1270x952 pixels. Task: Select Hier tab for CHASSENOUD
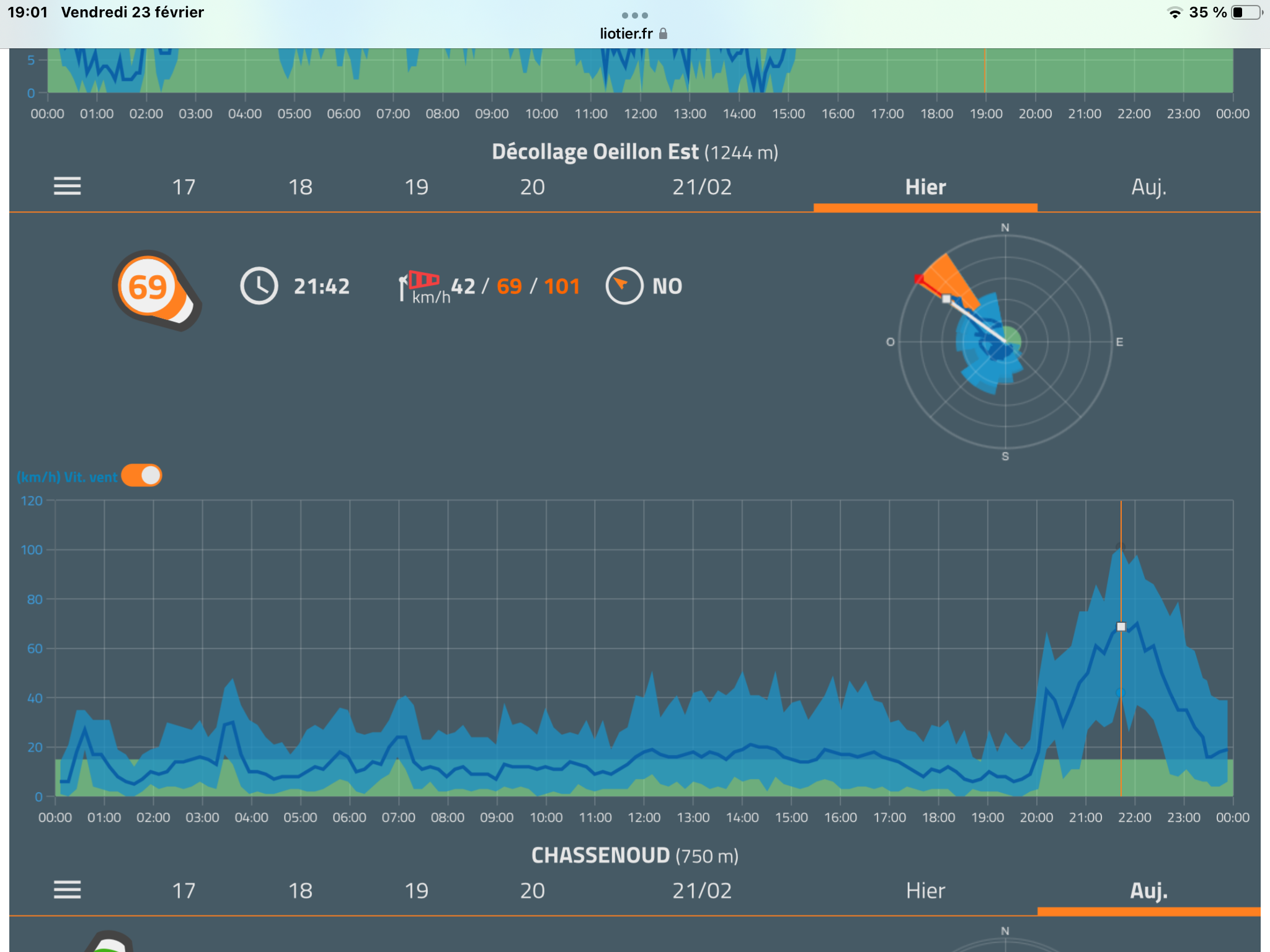tap(925, 891)
